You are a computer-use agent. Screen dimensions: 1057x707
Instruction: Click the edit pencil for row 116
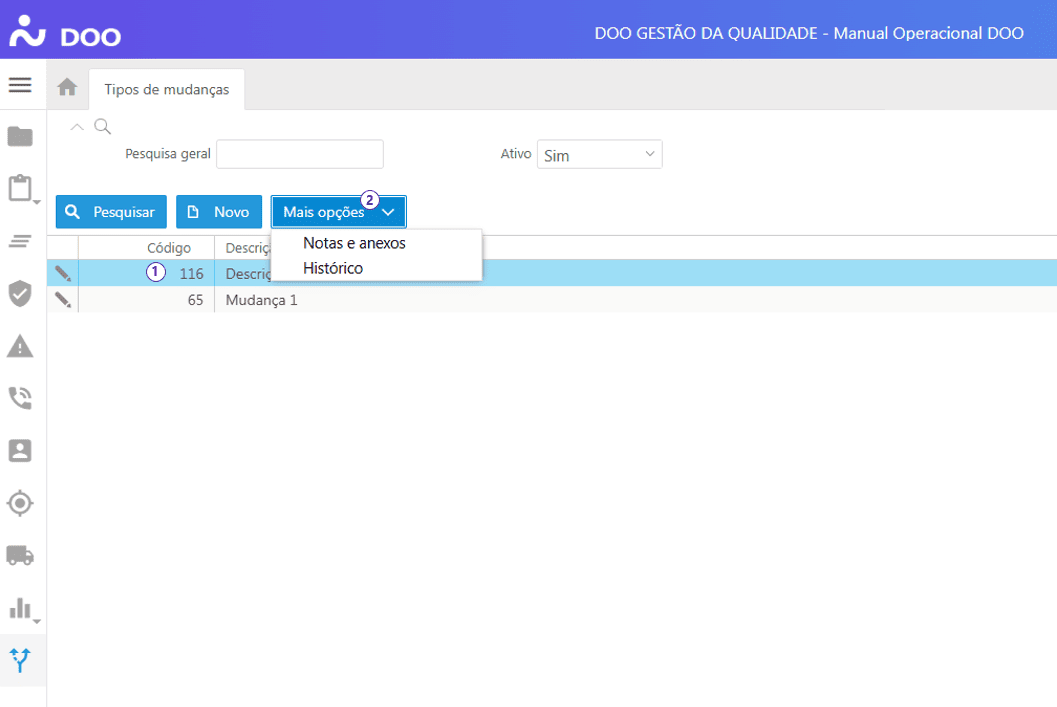63,273
